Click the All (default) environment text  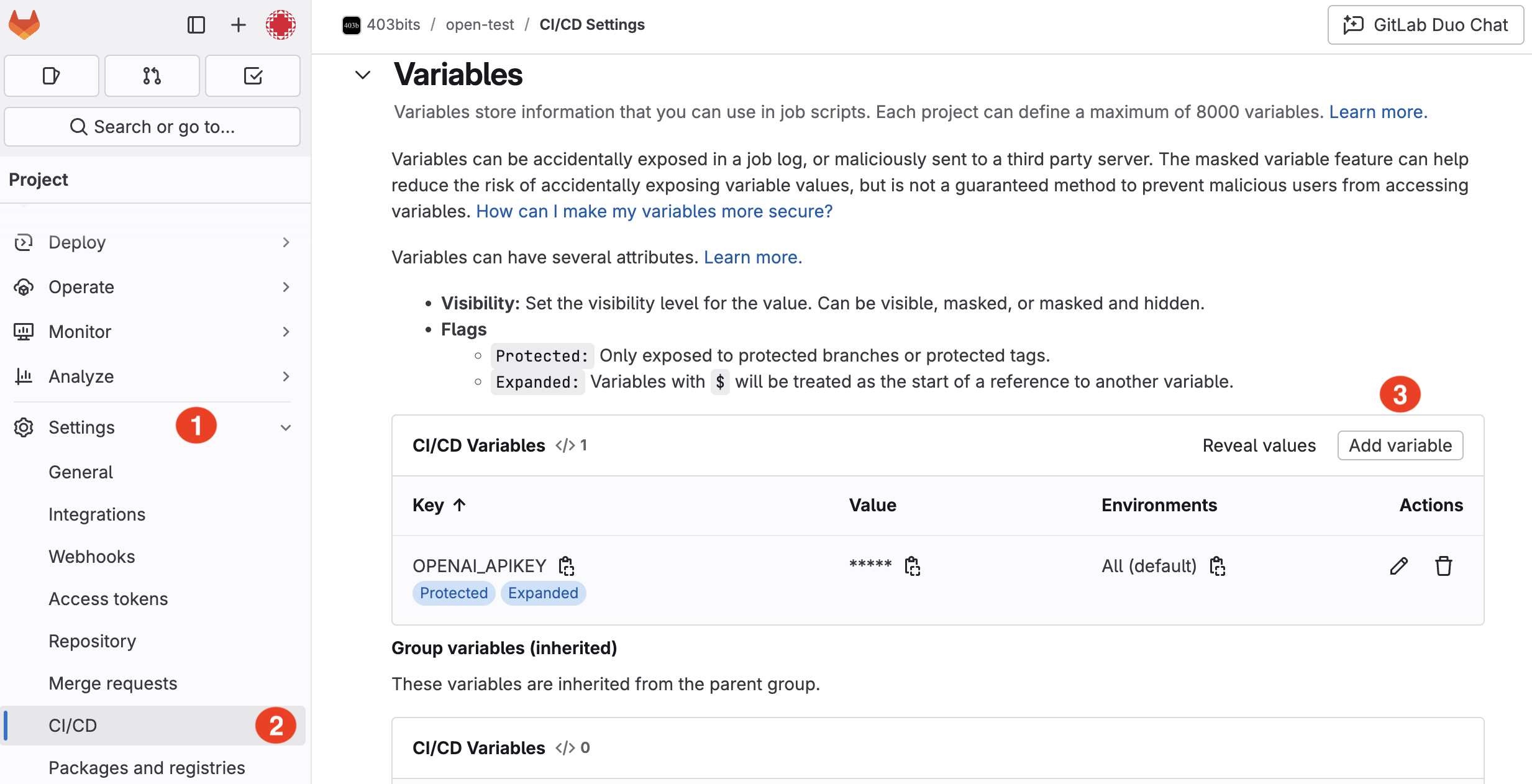tap(1149, 566)
